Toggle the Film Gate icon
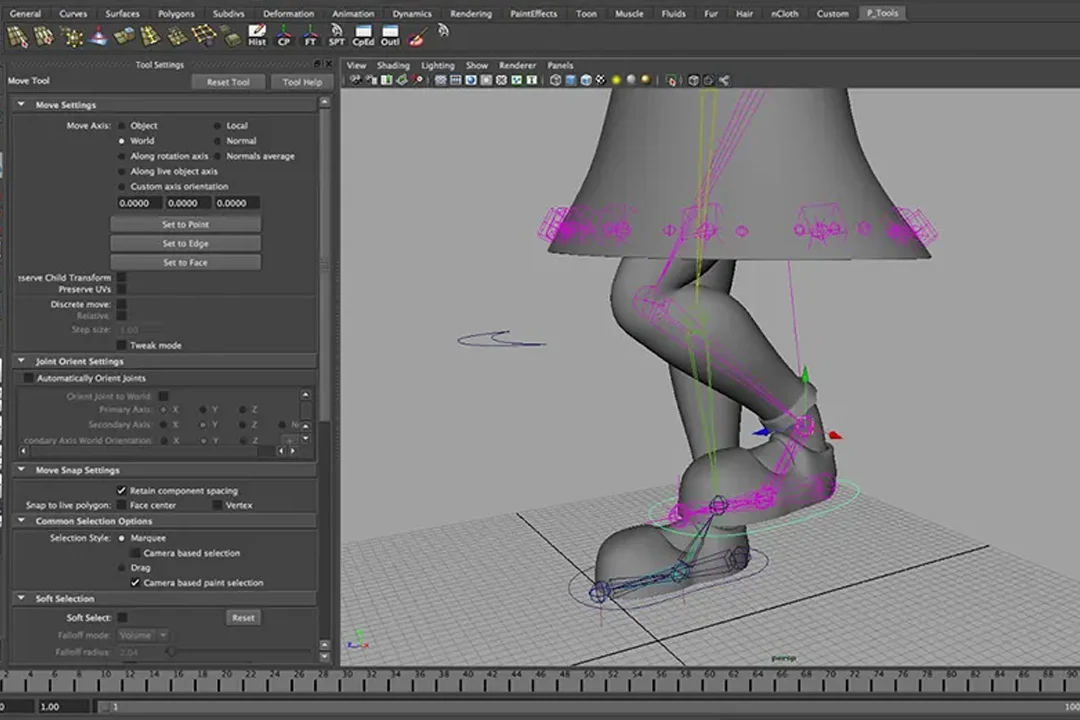This screenshot has height=720, width=1080. point(455,80)
